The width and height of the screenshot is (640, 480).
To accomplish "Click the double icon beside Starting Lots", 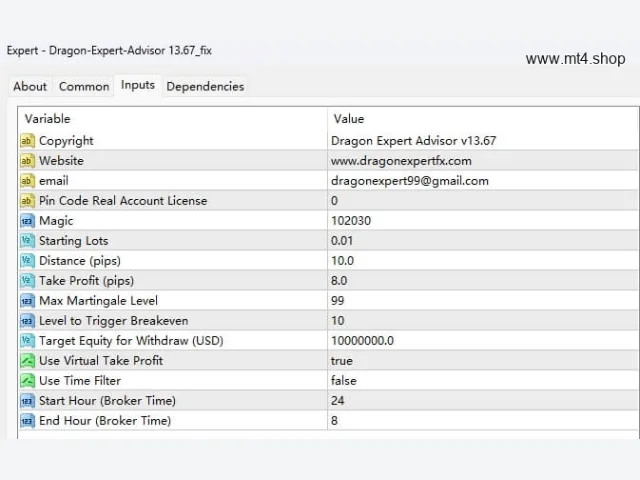I will [27, 241].
